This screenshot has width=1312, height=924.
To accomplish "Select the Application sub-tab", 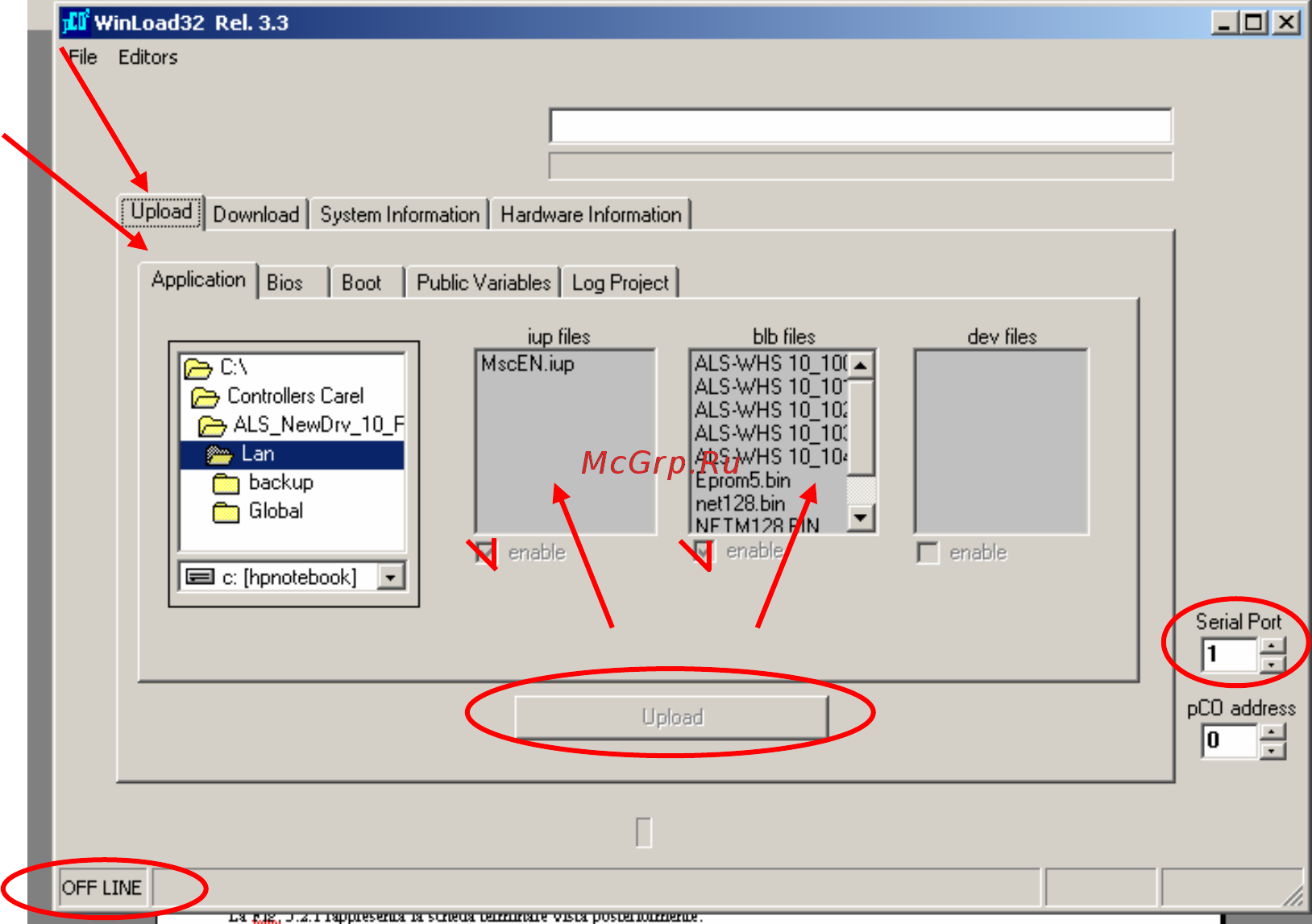I will (198, 280).
